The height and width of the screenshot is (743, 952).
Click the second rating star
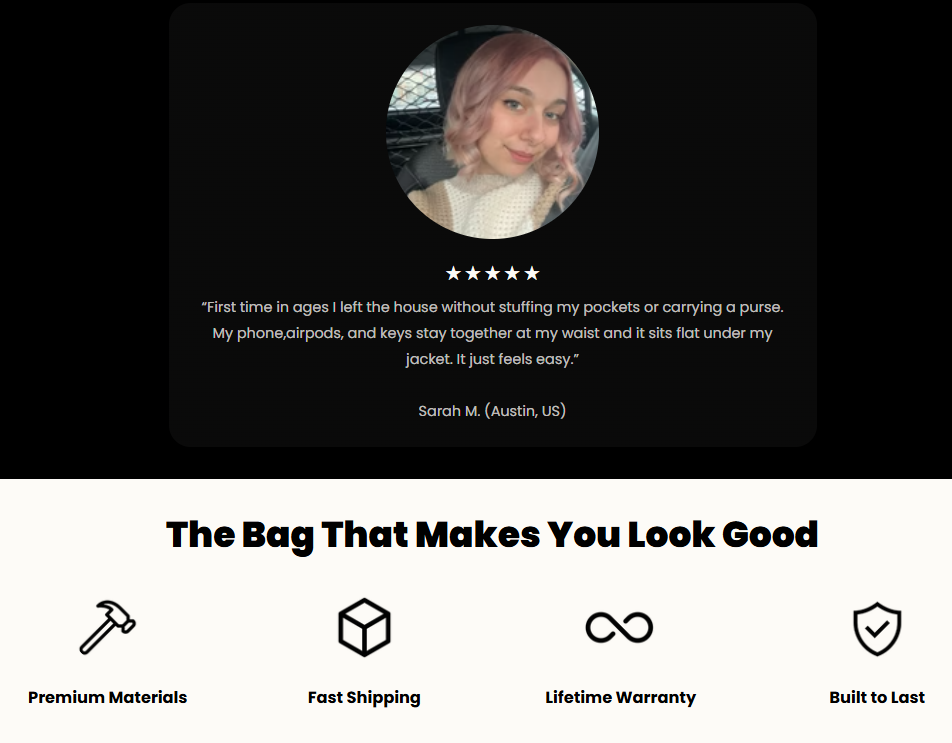[x=472, y=273]
